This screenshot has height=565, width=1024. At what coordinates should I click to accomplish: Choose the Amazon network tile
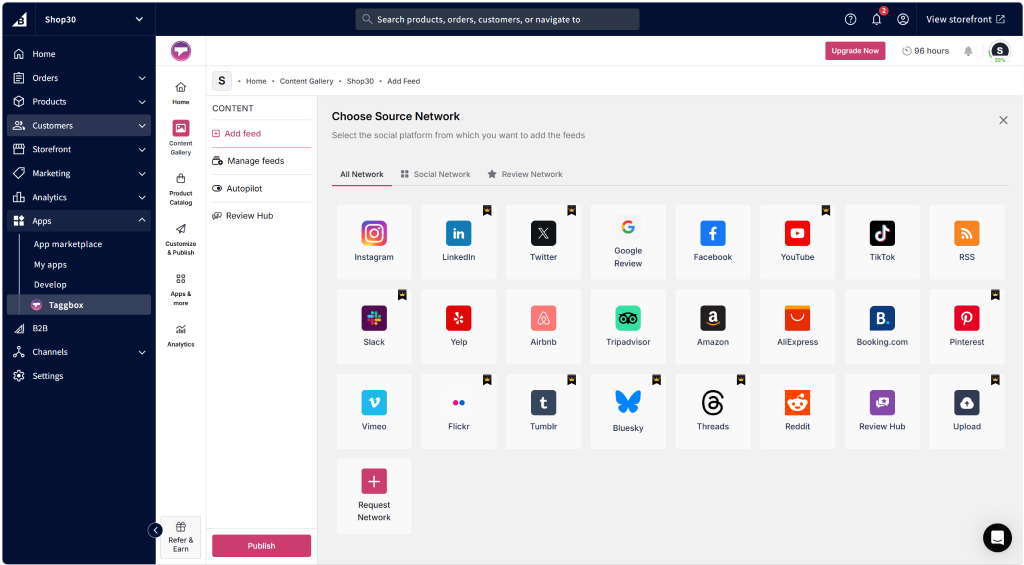click(x=712, y=327)
